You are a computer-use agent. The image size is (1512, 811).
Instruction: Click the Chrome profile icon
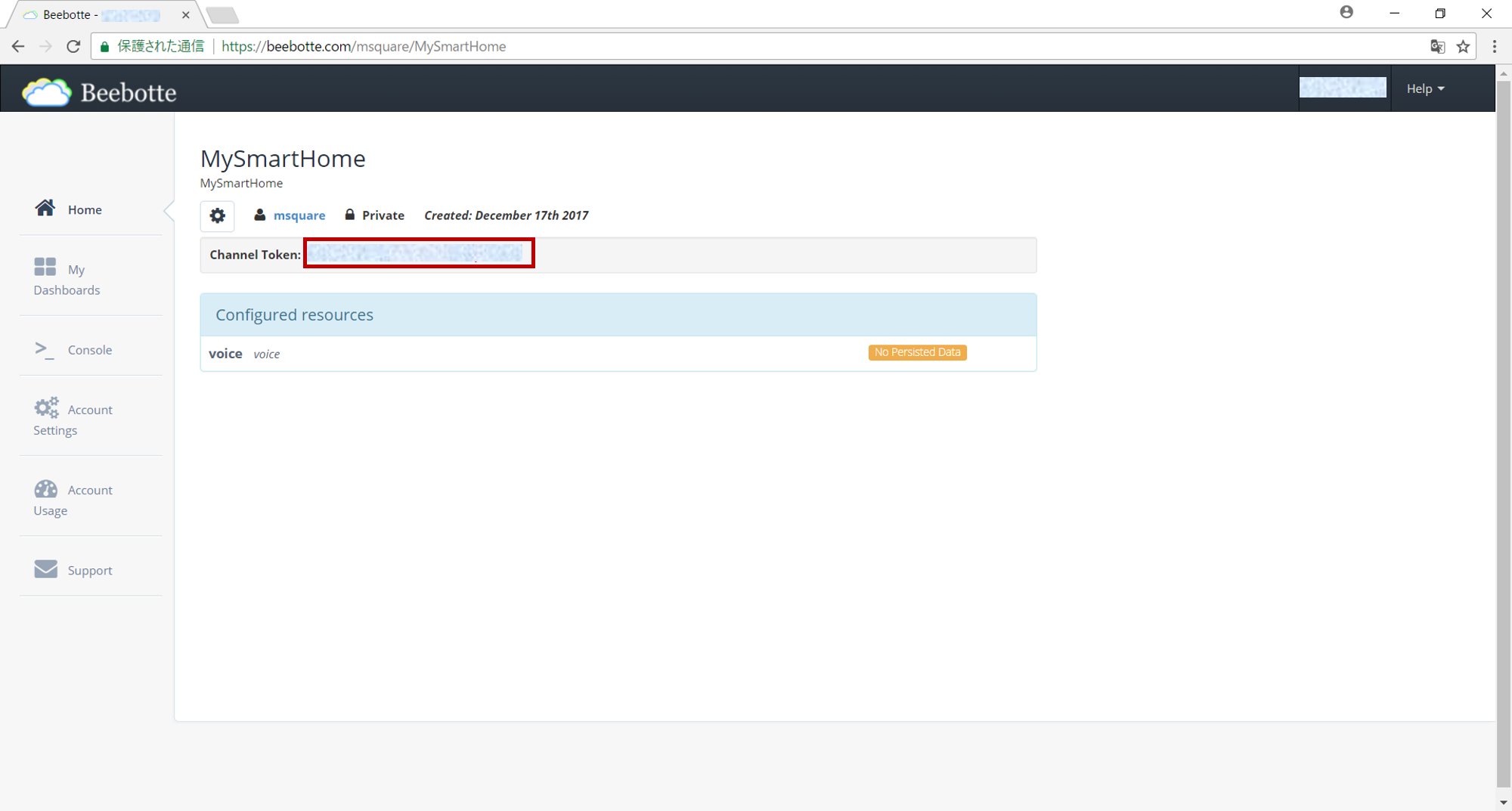(x=1346, y=12)
